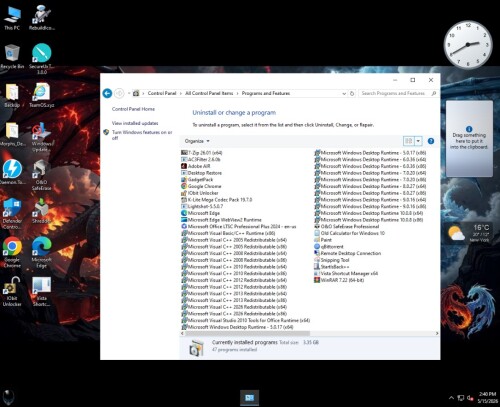
Task: Open the Control Panel taskbar button
Action: [249, 398]
